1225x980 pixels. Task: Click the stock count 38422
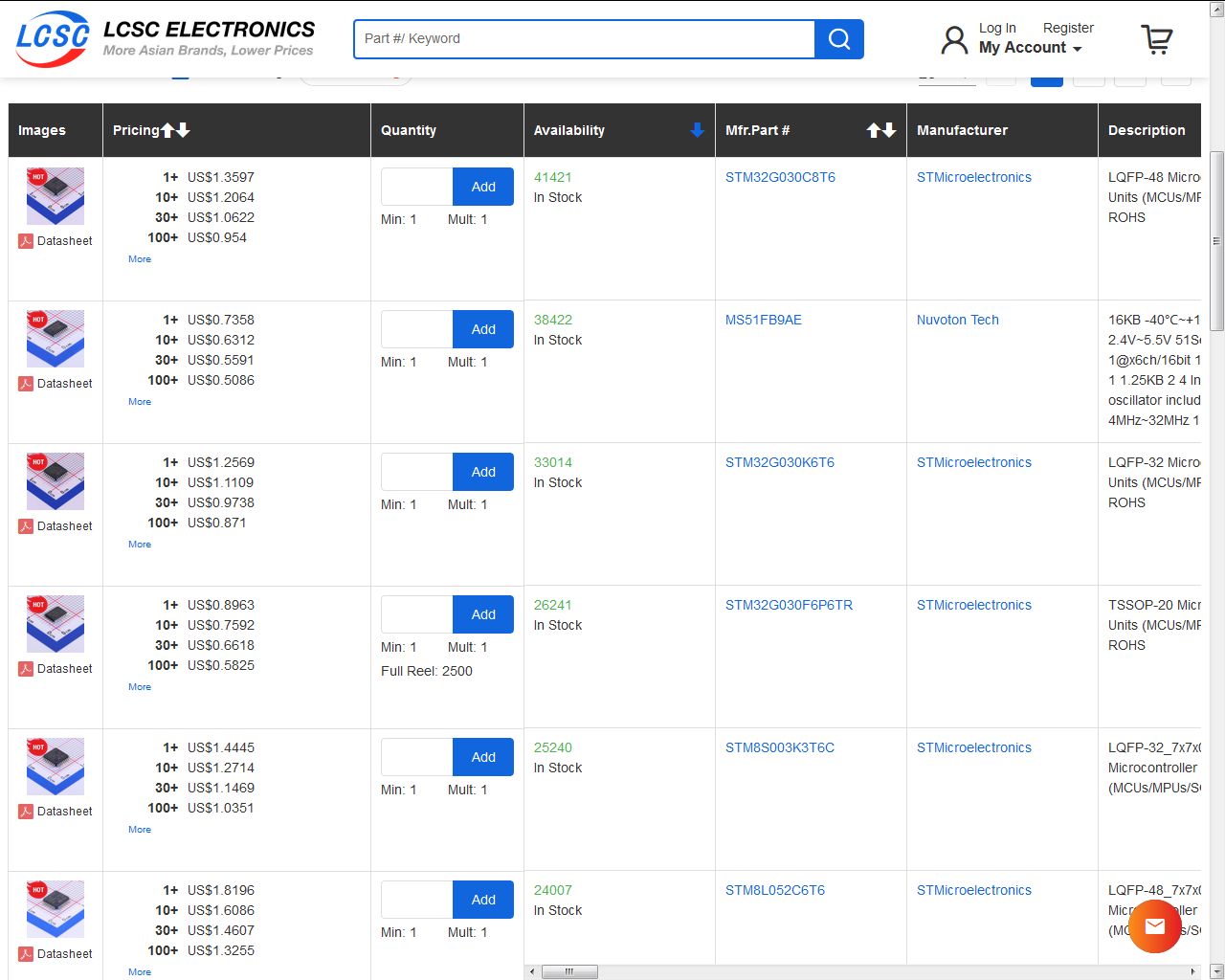tap(553, 320)
